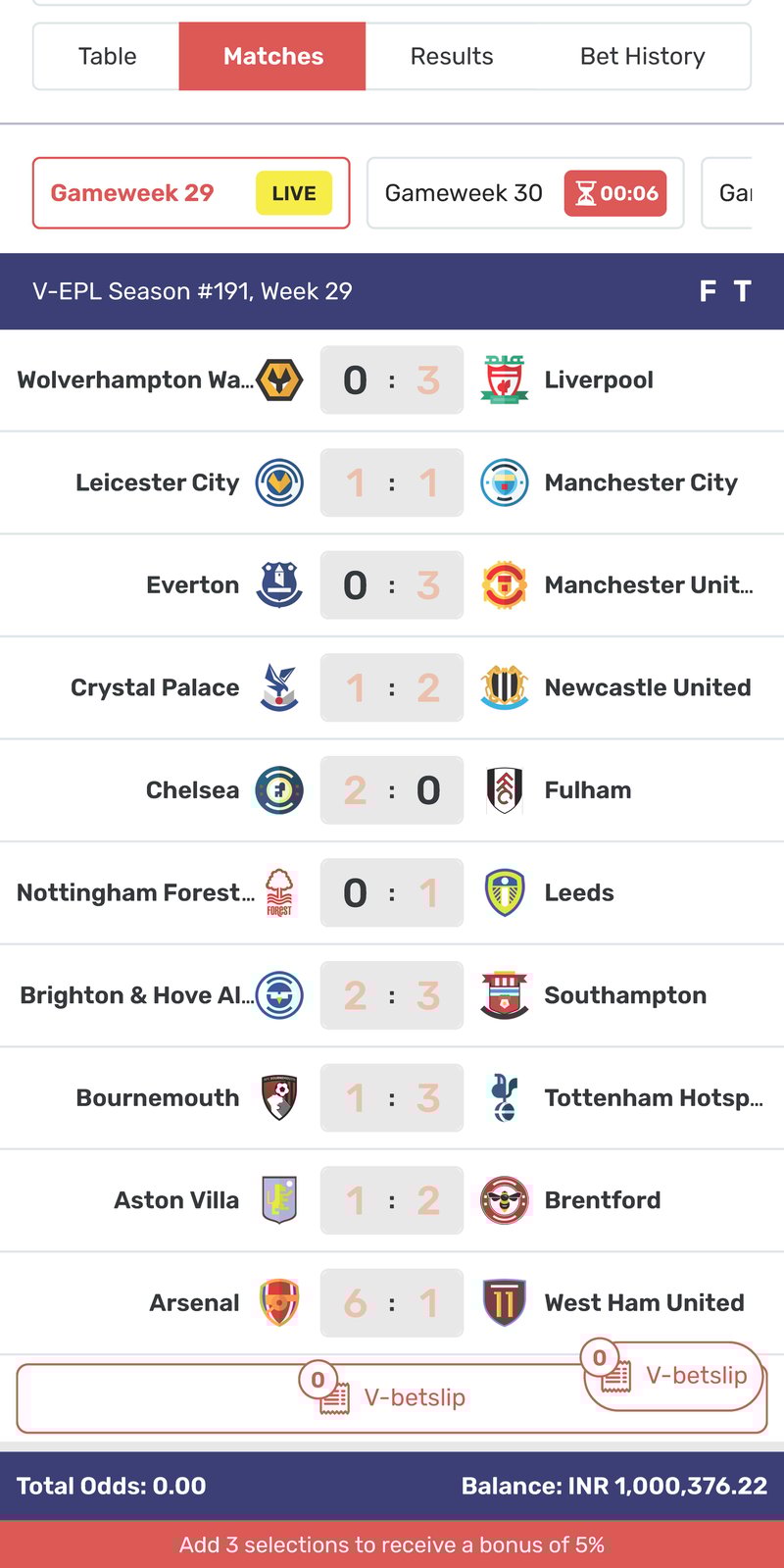The width and height of the screenshot is (784, 1568).
Task: Click the Chelsea vs Fulham score box
Action: 392,790
